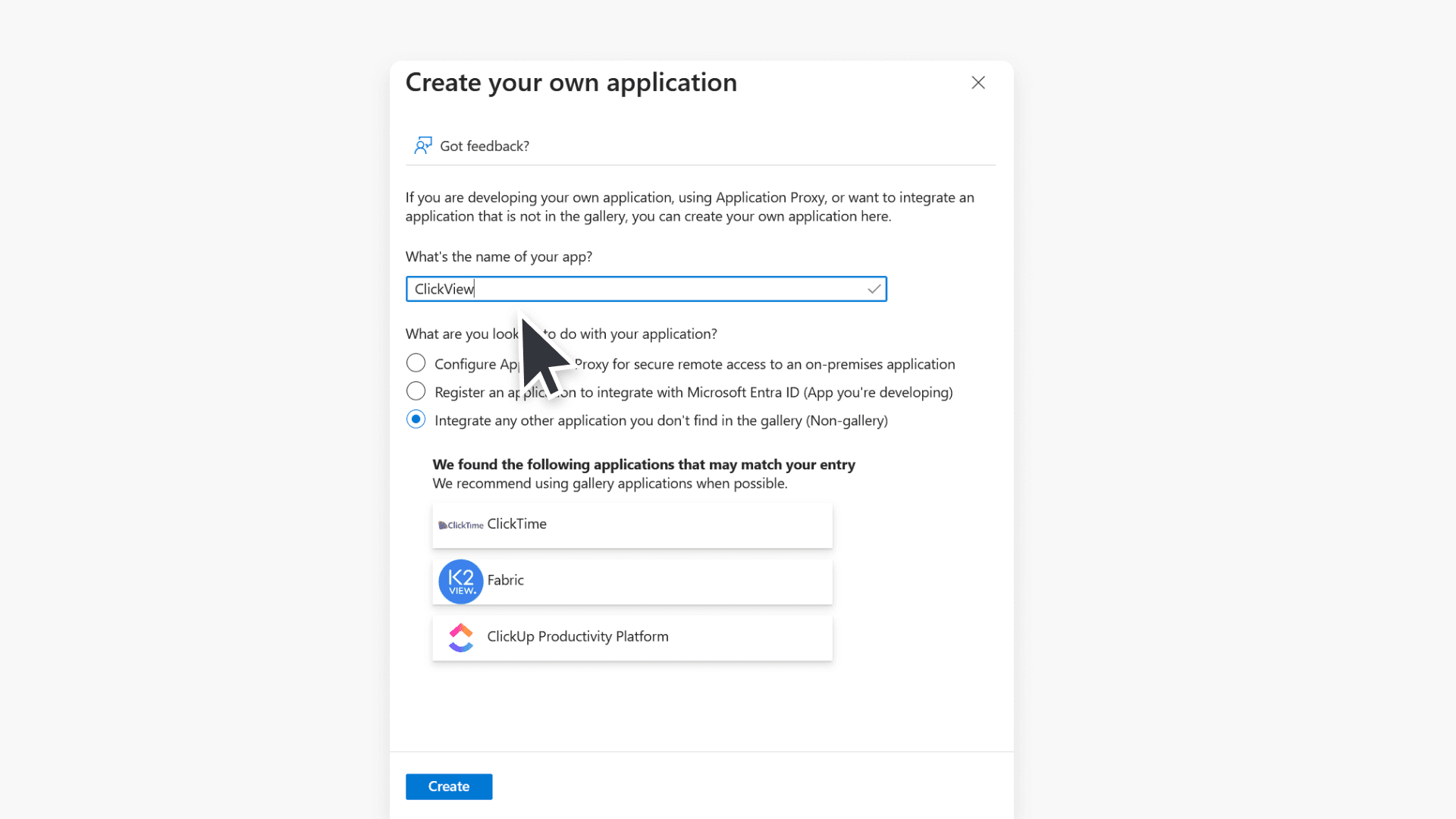The width and height of the screenshot is (1456, 819).
Task: Click the checkmark inside the app name field
Action: (x=874, y=289)
